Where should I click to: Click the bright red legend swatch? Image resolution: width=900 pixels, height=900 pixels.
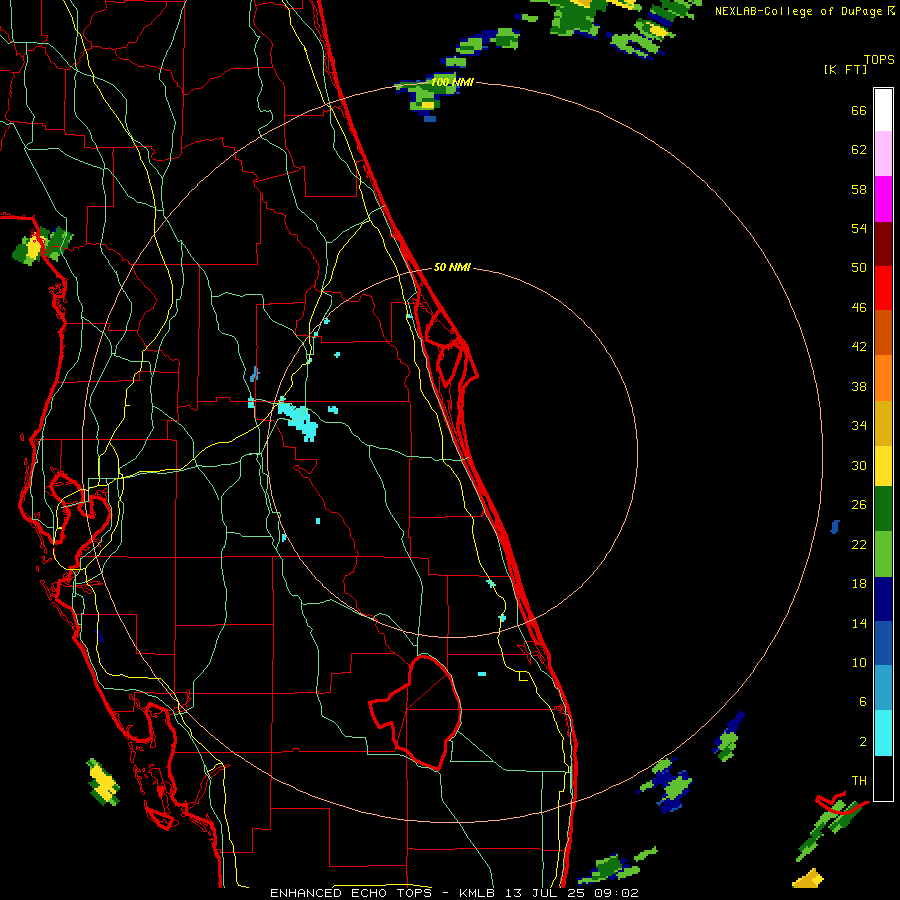pos(883,288)
